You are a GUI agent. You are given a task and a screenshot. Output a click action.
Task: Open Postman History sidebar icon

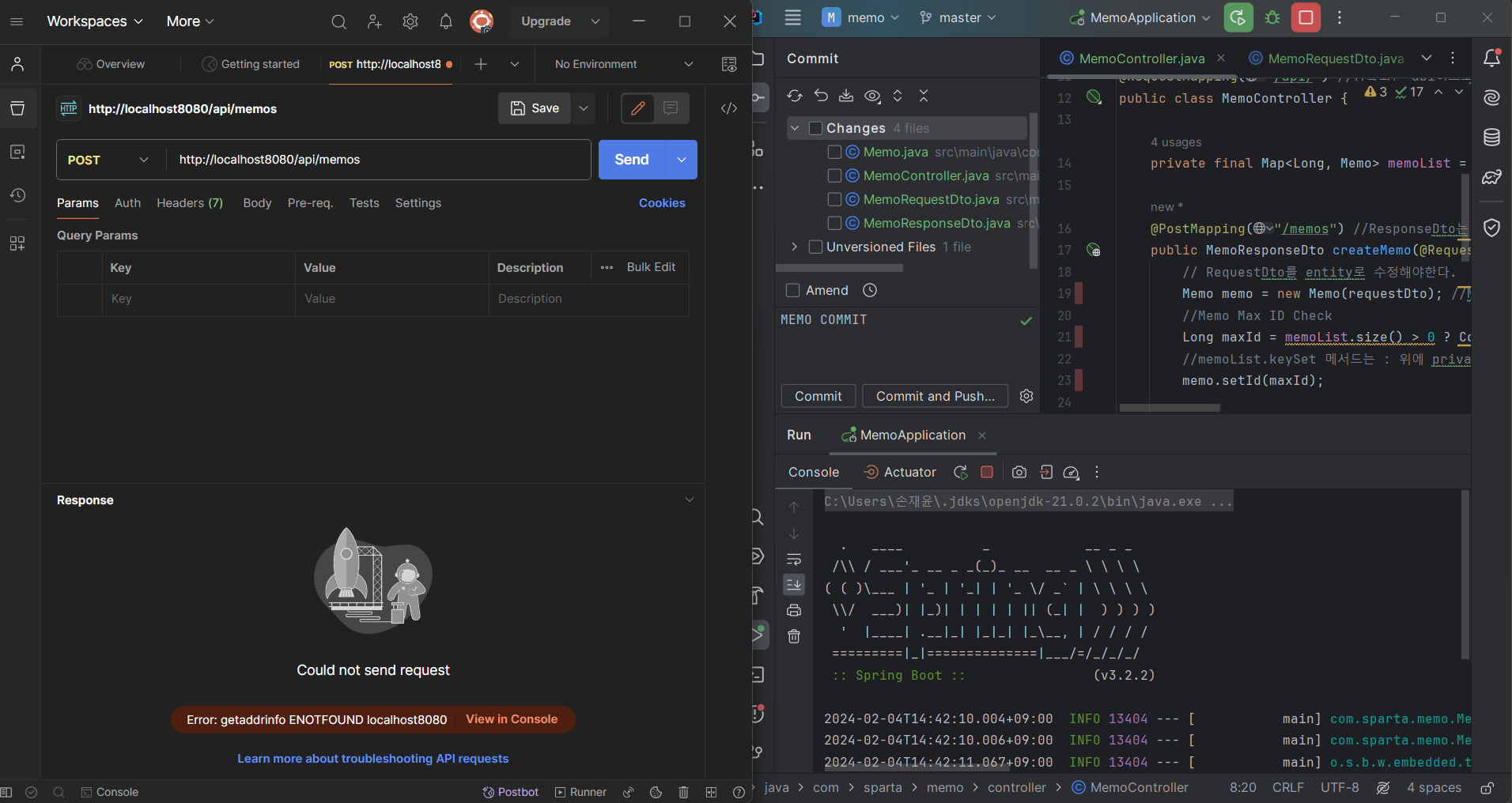point(17,195)
